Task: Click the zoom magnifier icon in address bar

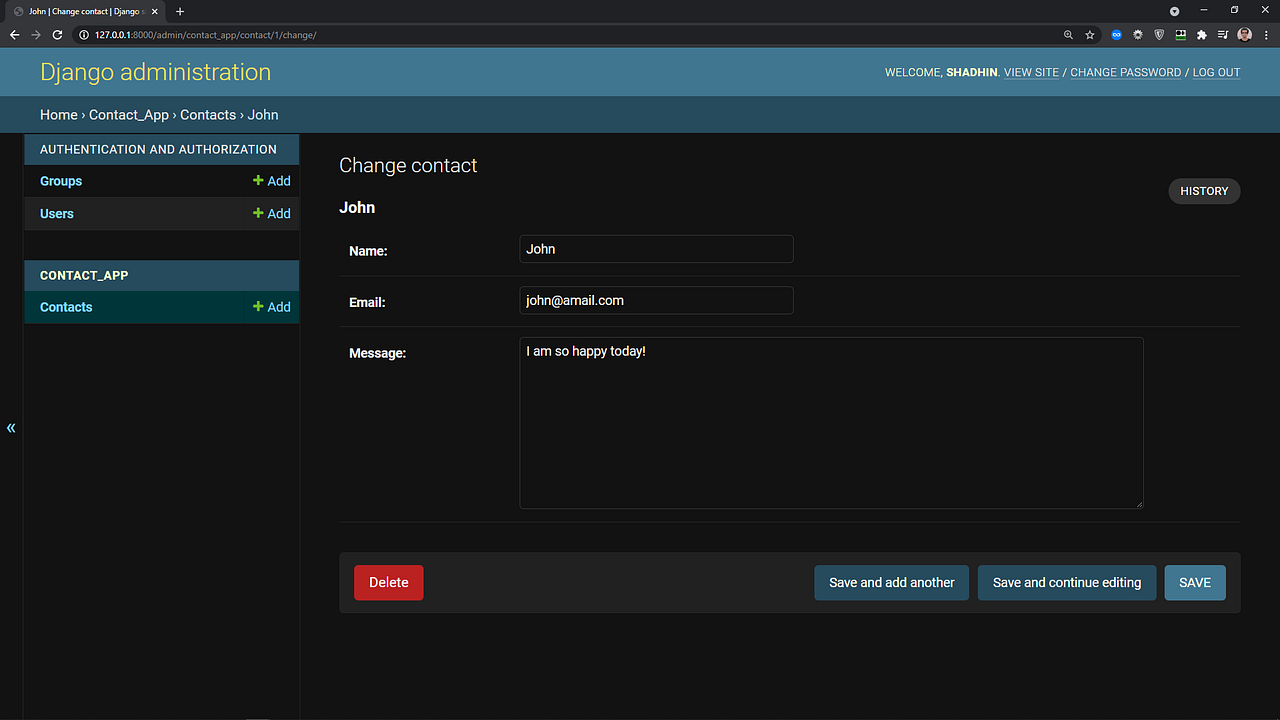Action: coord(1068,34)
